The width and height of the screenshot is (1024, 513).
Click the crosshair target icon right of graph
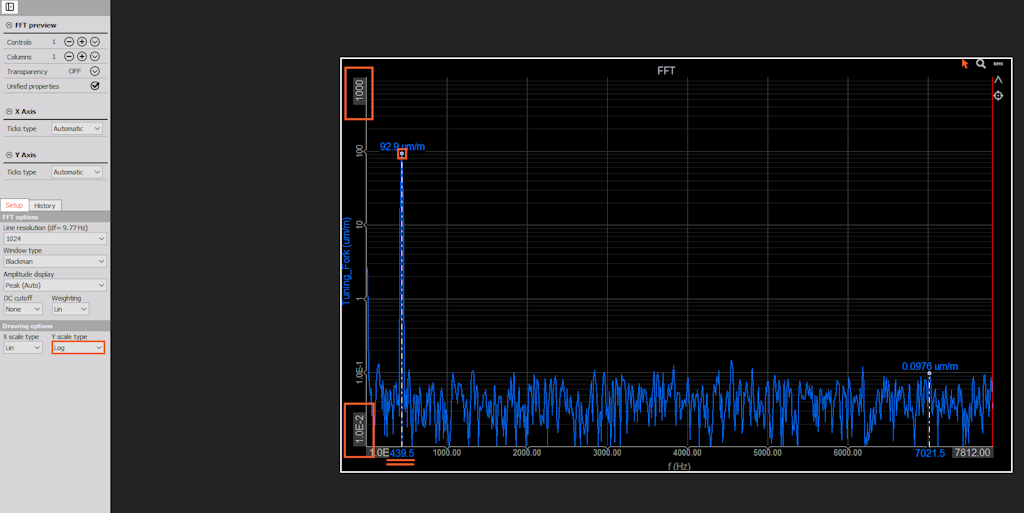tap(998, 96)
